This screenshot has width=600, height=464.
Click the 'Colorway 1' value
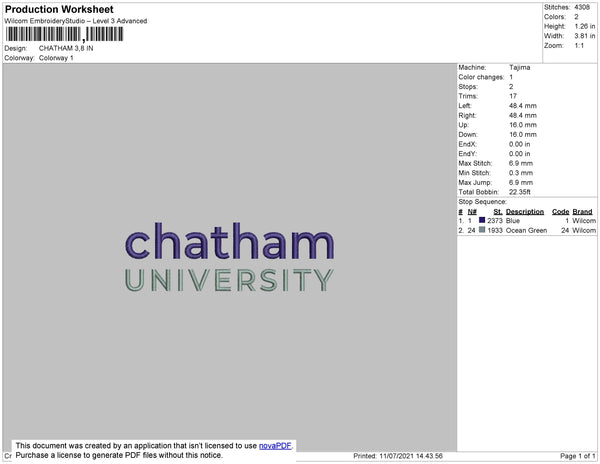pos(56,58)
